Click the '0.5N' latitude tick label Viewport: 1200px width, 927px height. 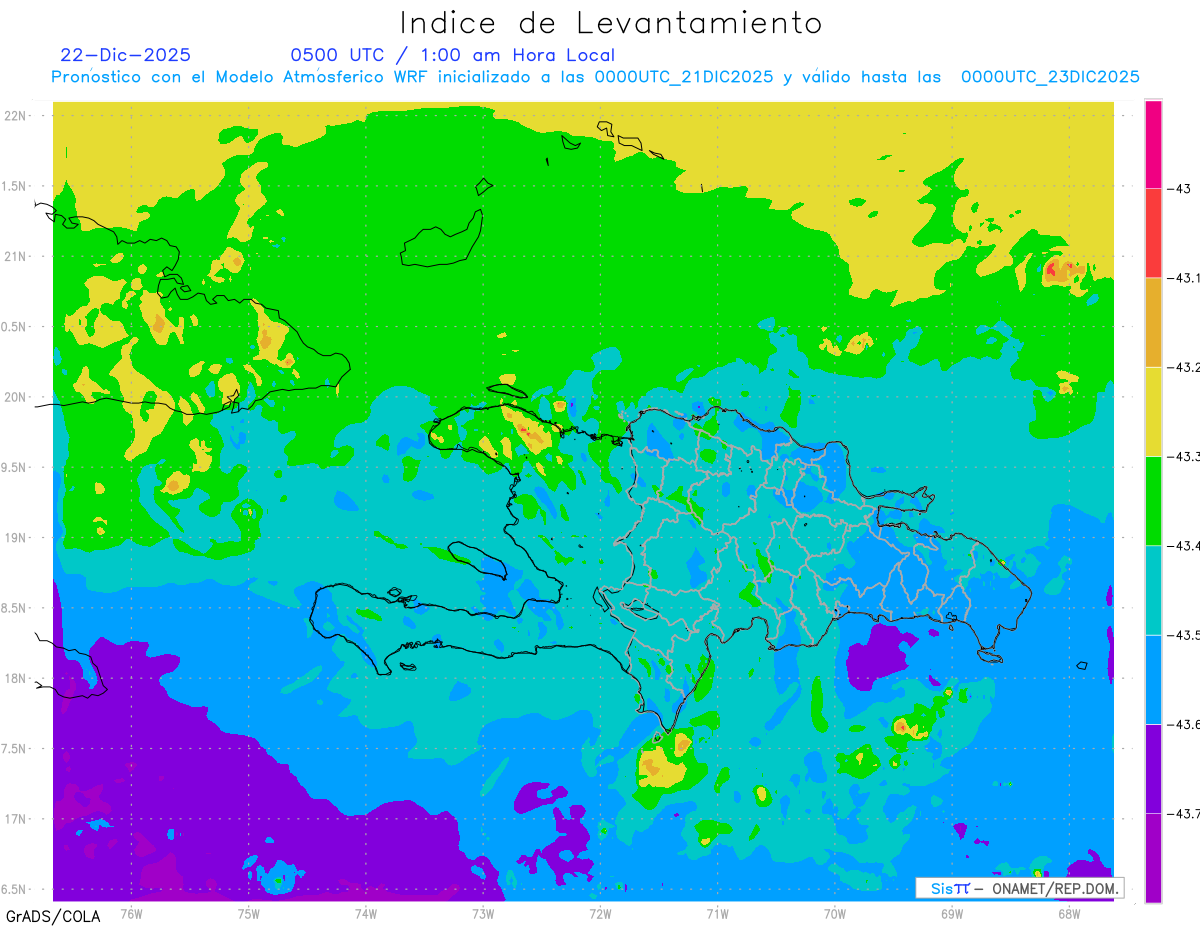coord(15,327)
